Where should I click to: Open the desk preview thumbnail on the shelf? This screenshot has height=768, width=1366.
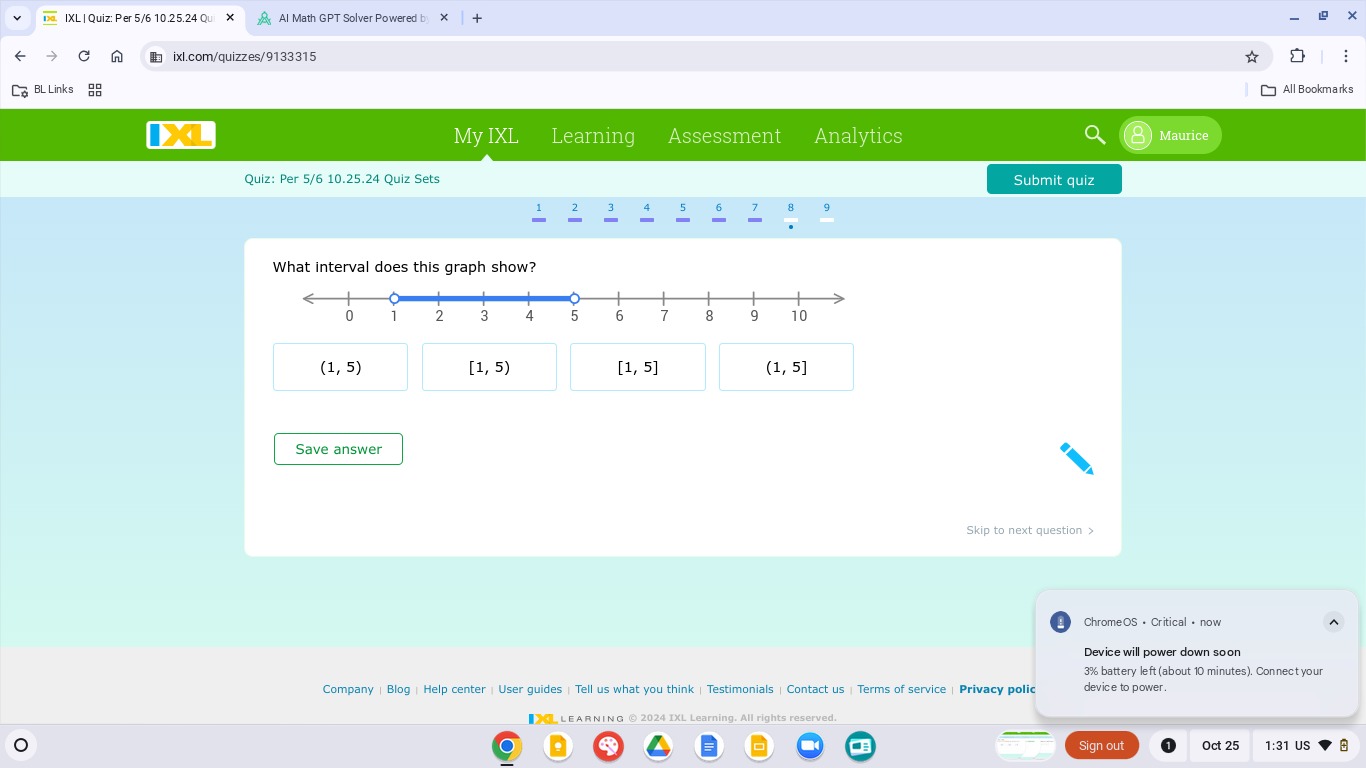1026,745
